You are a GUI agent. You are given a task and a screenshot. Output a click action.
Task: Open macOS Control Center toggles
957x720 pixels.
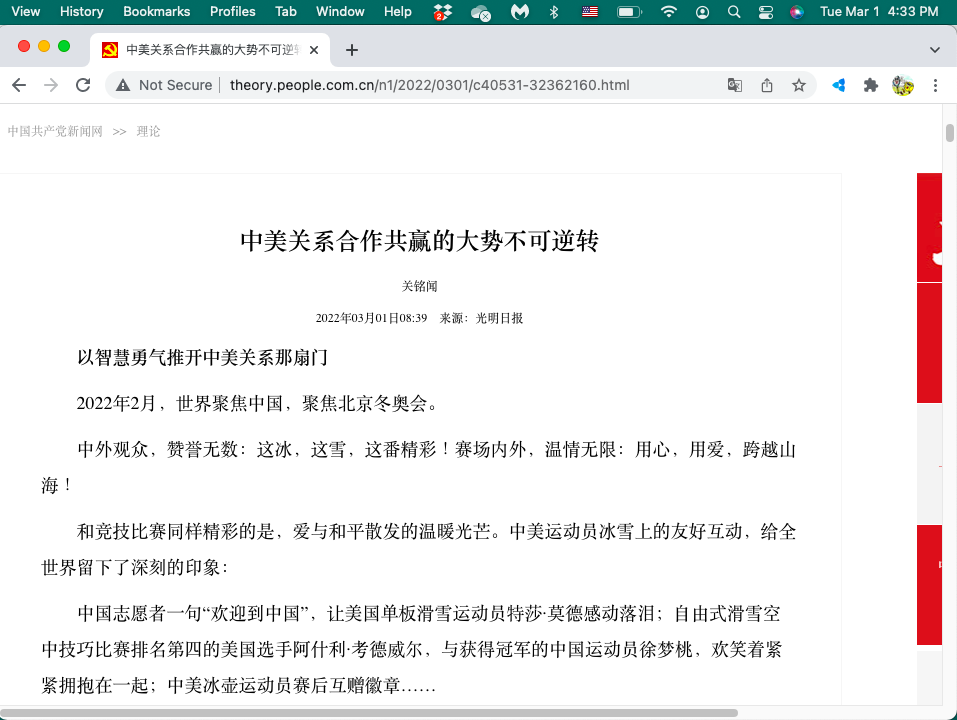766,12
